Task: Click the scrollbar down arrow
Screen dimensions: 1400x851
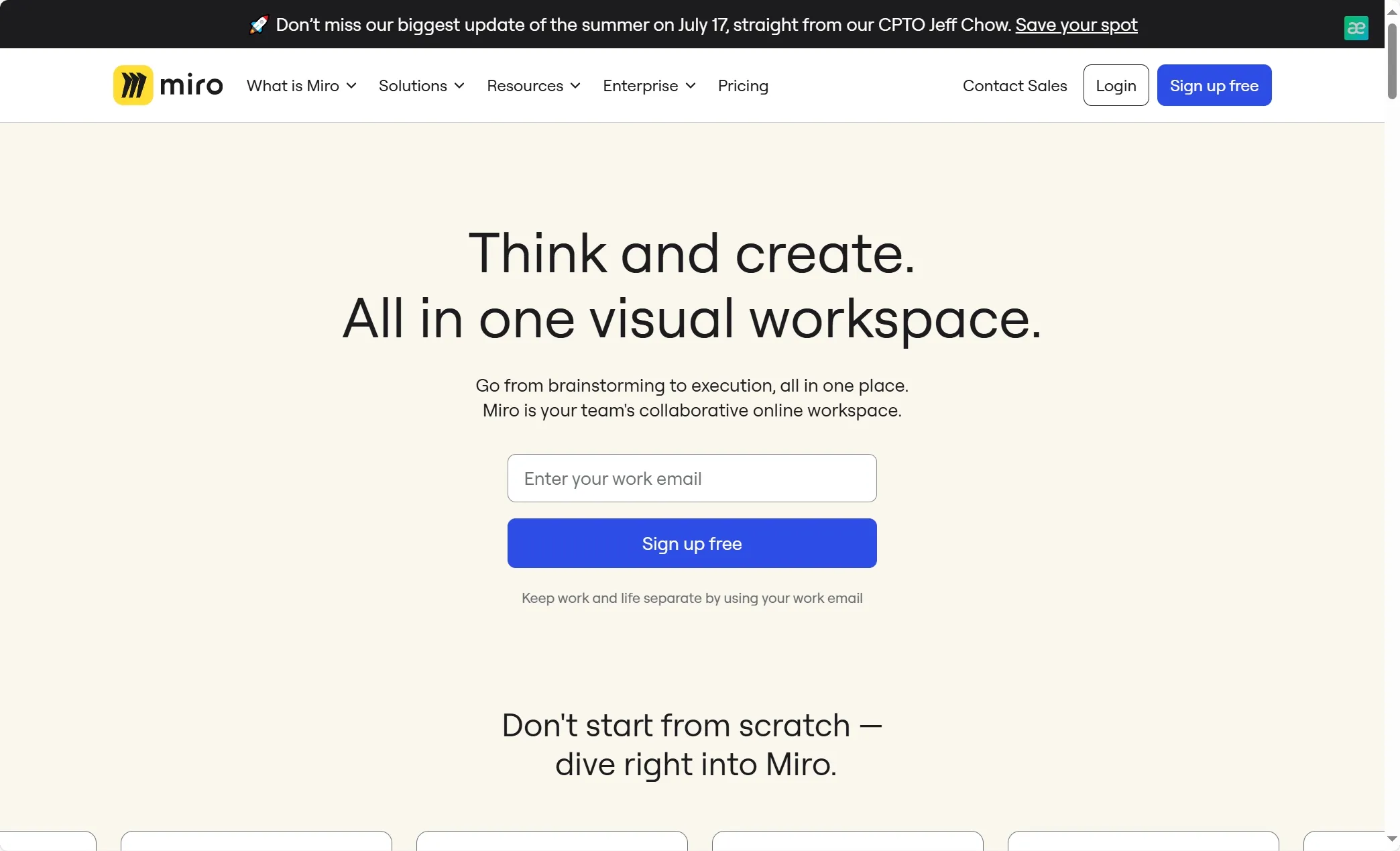Action: coord(1392,838)
